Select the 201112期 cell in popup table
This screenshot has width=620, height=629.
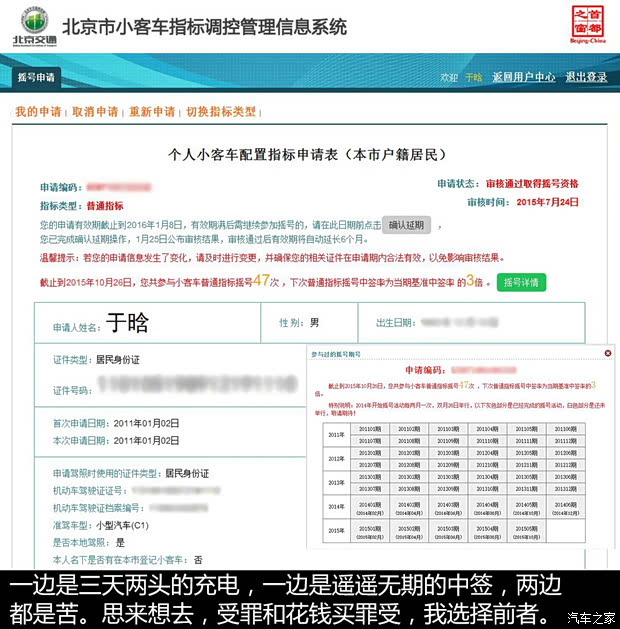point(566,441)
